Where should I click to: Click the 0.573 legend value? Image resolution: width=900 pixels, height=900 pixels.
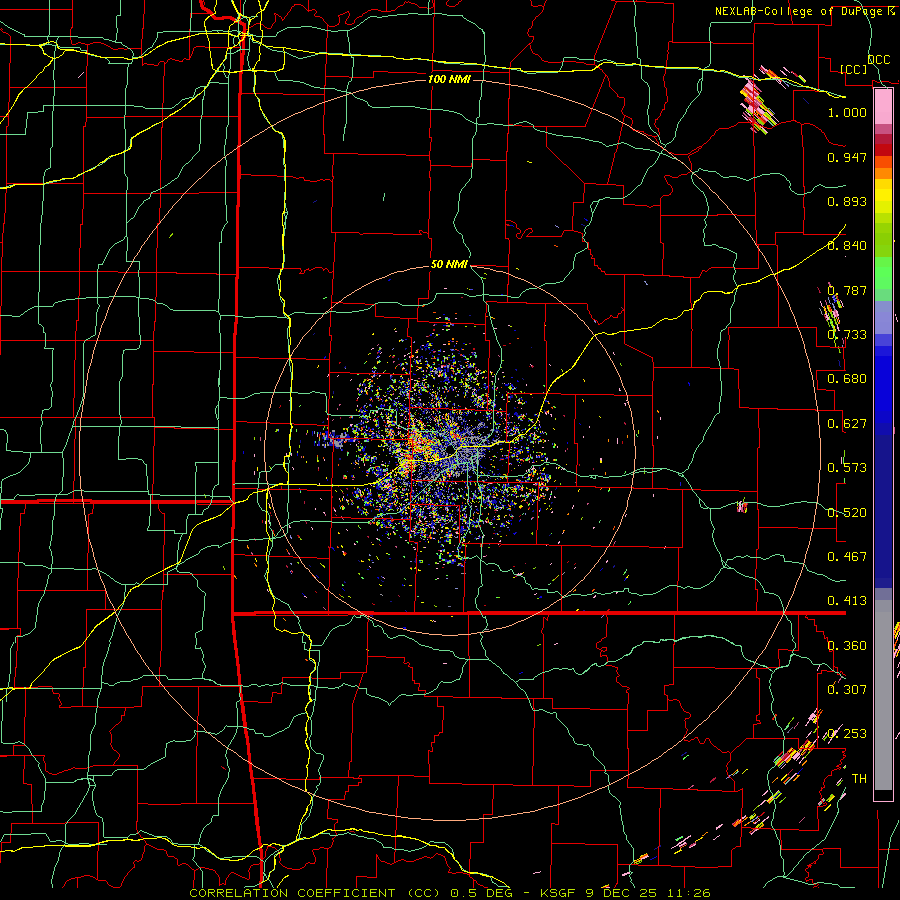pos(847,468)
